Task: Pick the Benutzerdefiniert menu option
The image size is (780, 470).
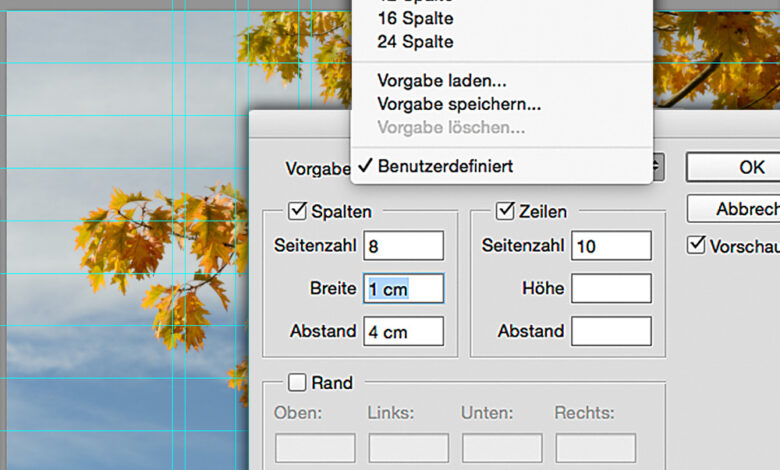Action: [x=445, y=167]
